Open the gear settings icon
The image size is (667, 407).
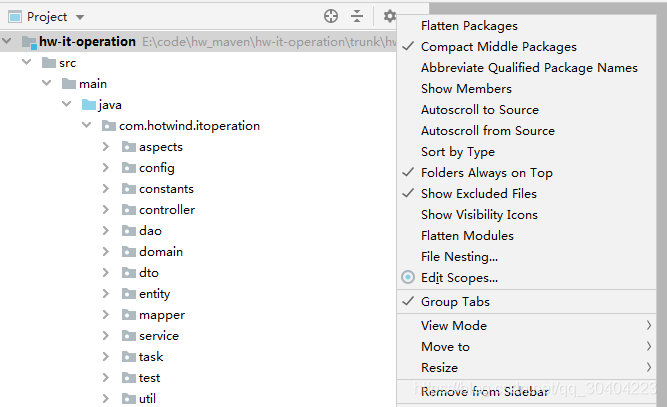[389, 16]
